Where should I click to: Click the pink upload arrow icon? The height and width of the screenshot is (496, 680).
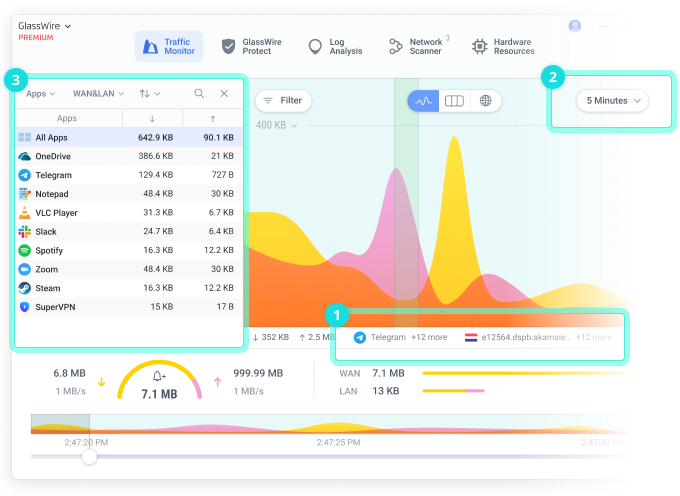point(218,382)
